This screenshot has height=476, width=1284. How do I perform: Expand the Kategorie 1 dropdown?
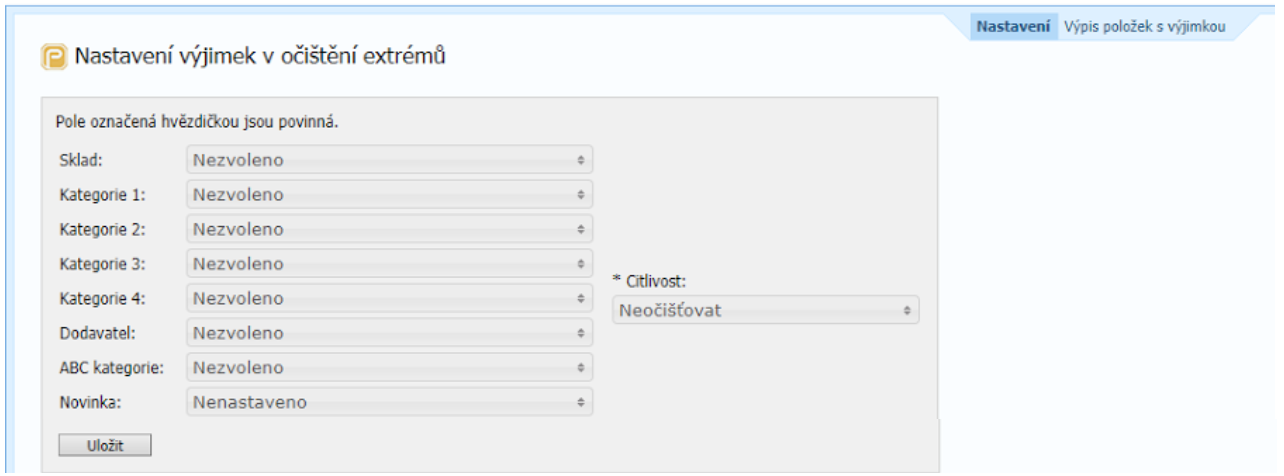tap(389, 194)
